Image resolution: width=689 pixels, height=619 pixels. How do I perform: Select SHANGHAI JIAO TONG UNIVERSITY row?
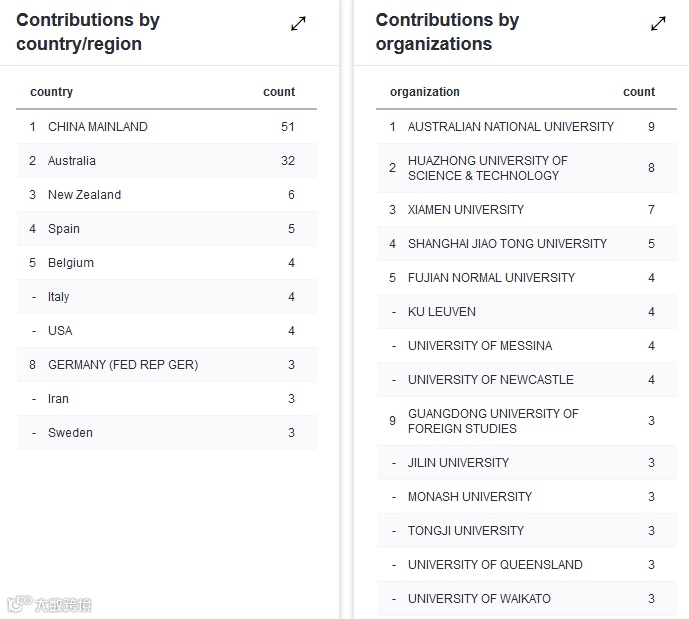(x=507, y=244)
